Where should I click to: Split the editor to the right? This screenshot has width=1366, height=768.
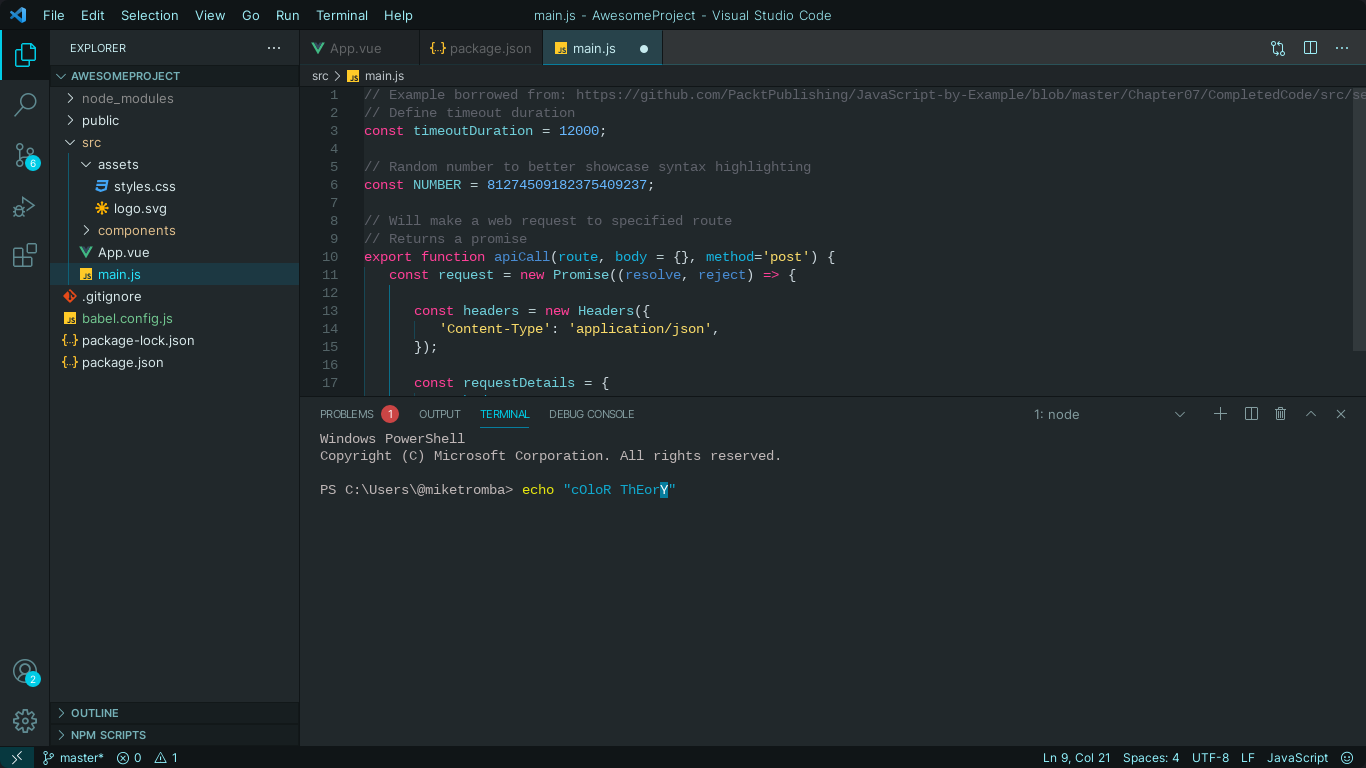1310,48
